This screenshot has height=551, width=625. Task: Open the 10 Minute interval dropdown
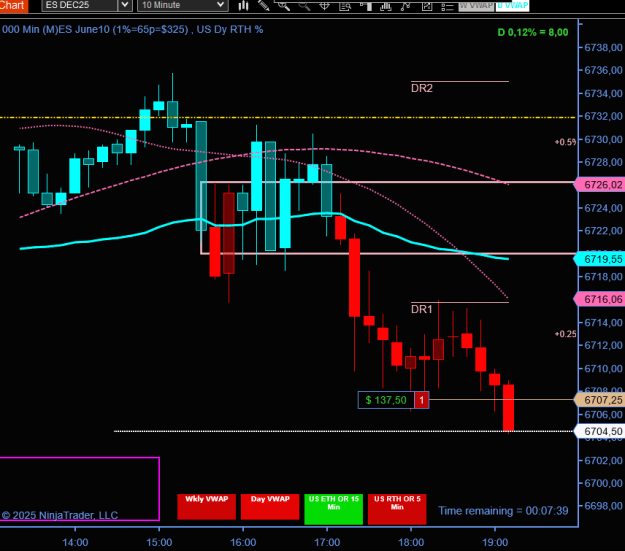click(x=183, y=5)
